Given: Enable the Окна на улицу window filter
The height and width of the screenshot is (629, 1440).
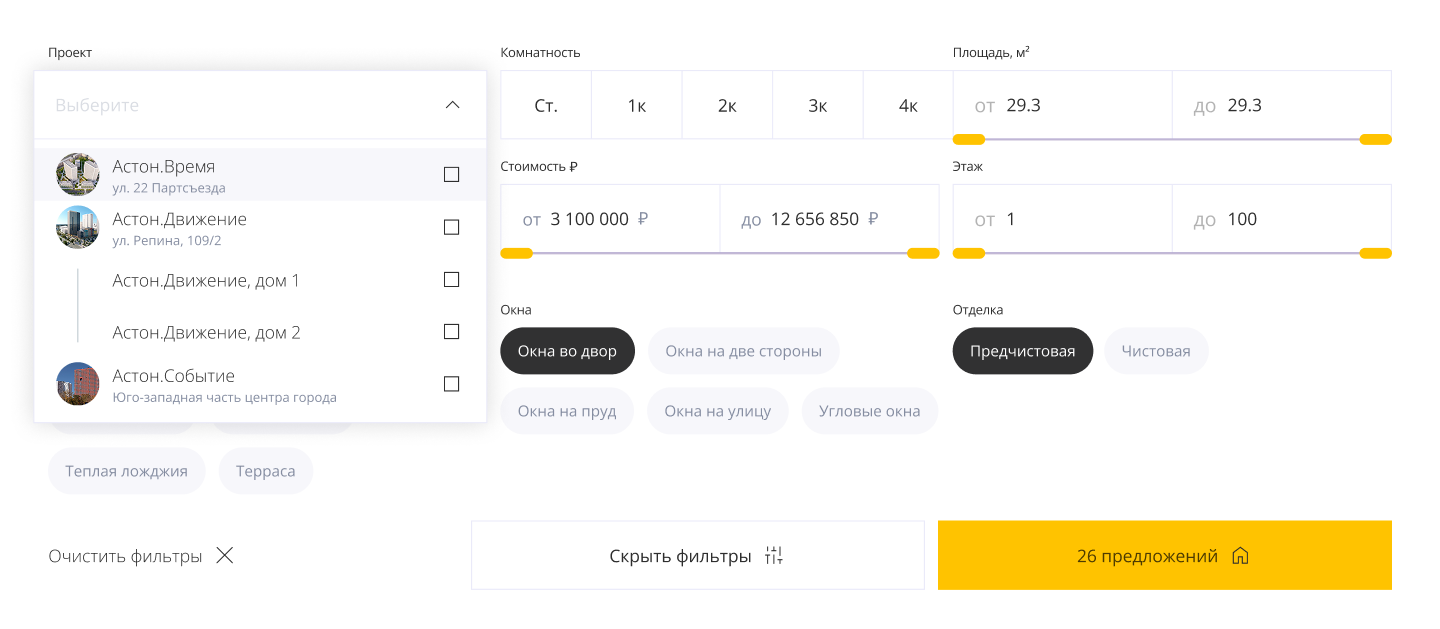Looking at the screenshot, I should point(717,411).
